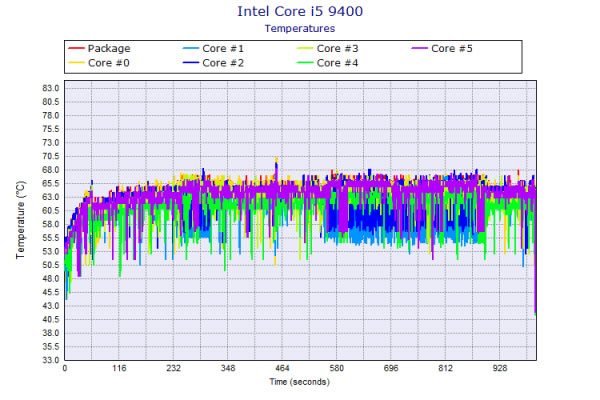Click the 70.5 y-axis value
600x400 pixels.
coord(51,156)
